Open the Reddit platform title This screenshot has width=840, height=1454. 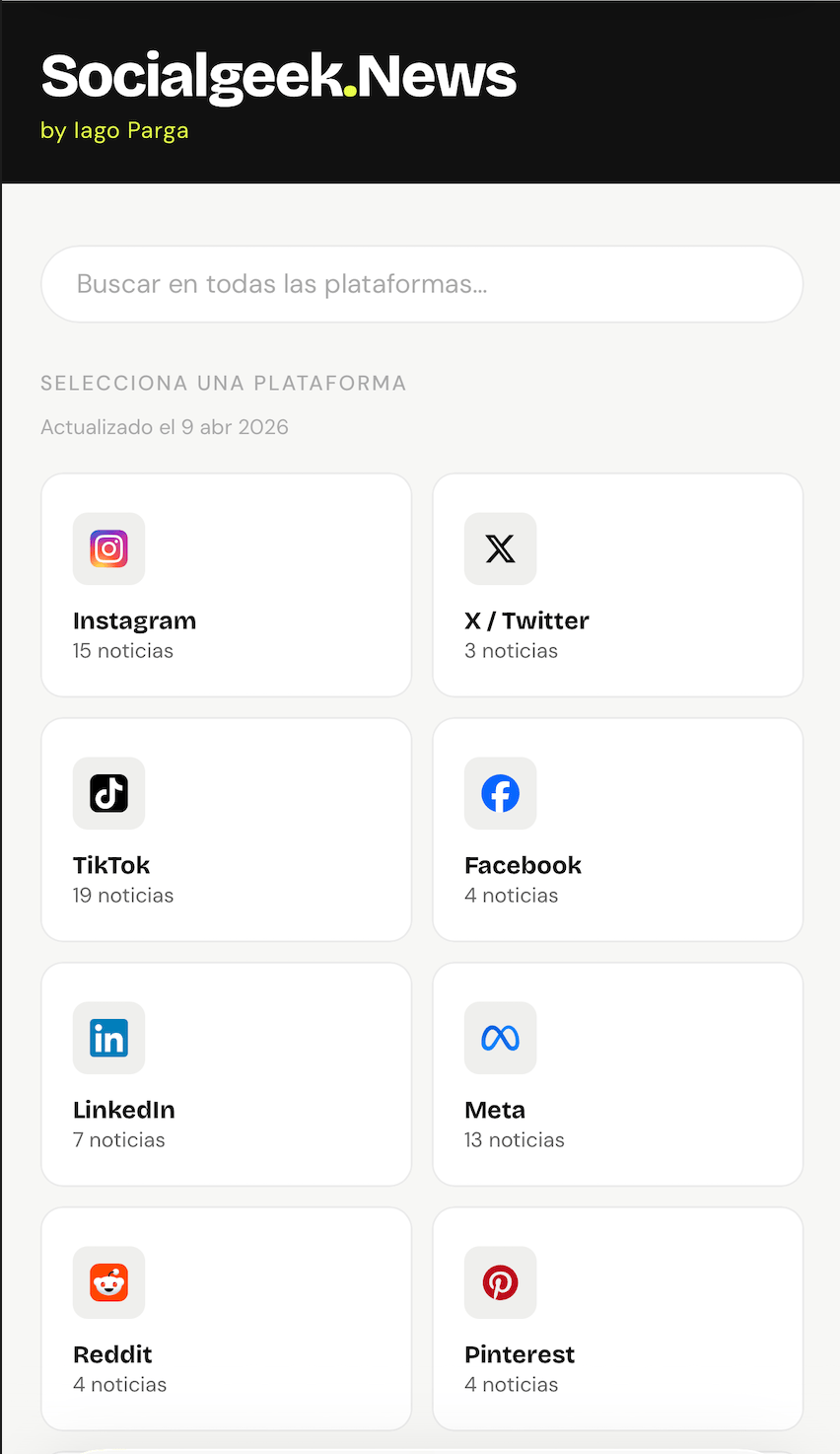[x=112, y=1354]
